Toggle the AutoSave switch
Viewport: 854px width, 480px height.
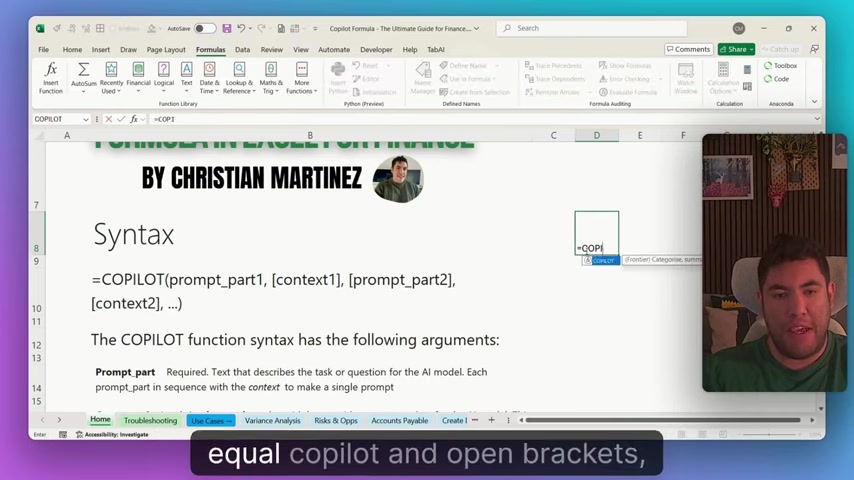coord(205,28)
